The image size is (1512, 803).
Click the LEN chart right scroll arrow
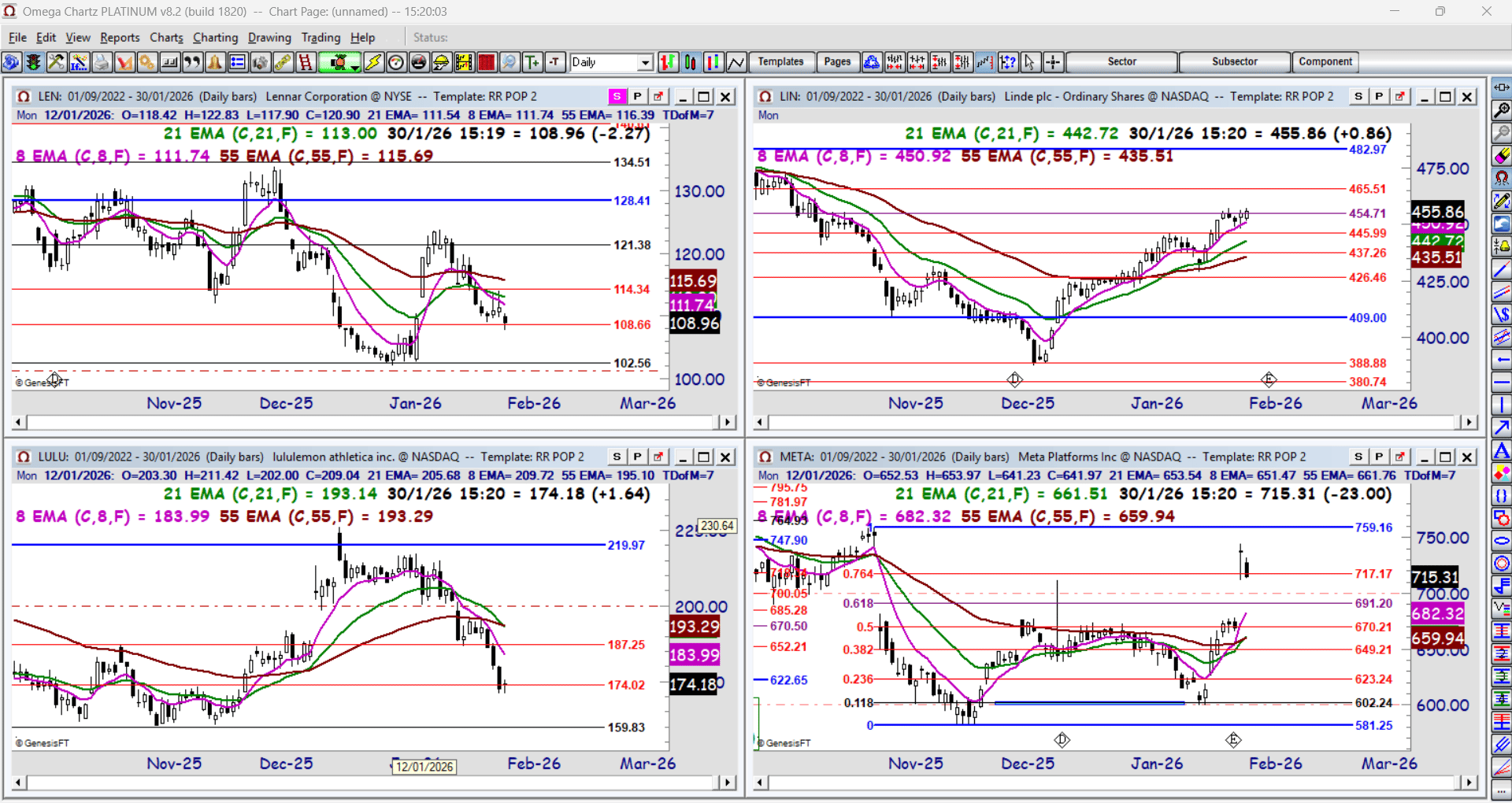tap(728, 422)
